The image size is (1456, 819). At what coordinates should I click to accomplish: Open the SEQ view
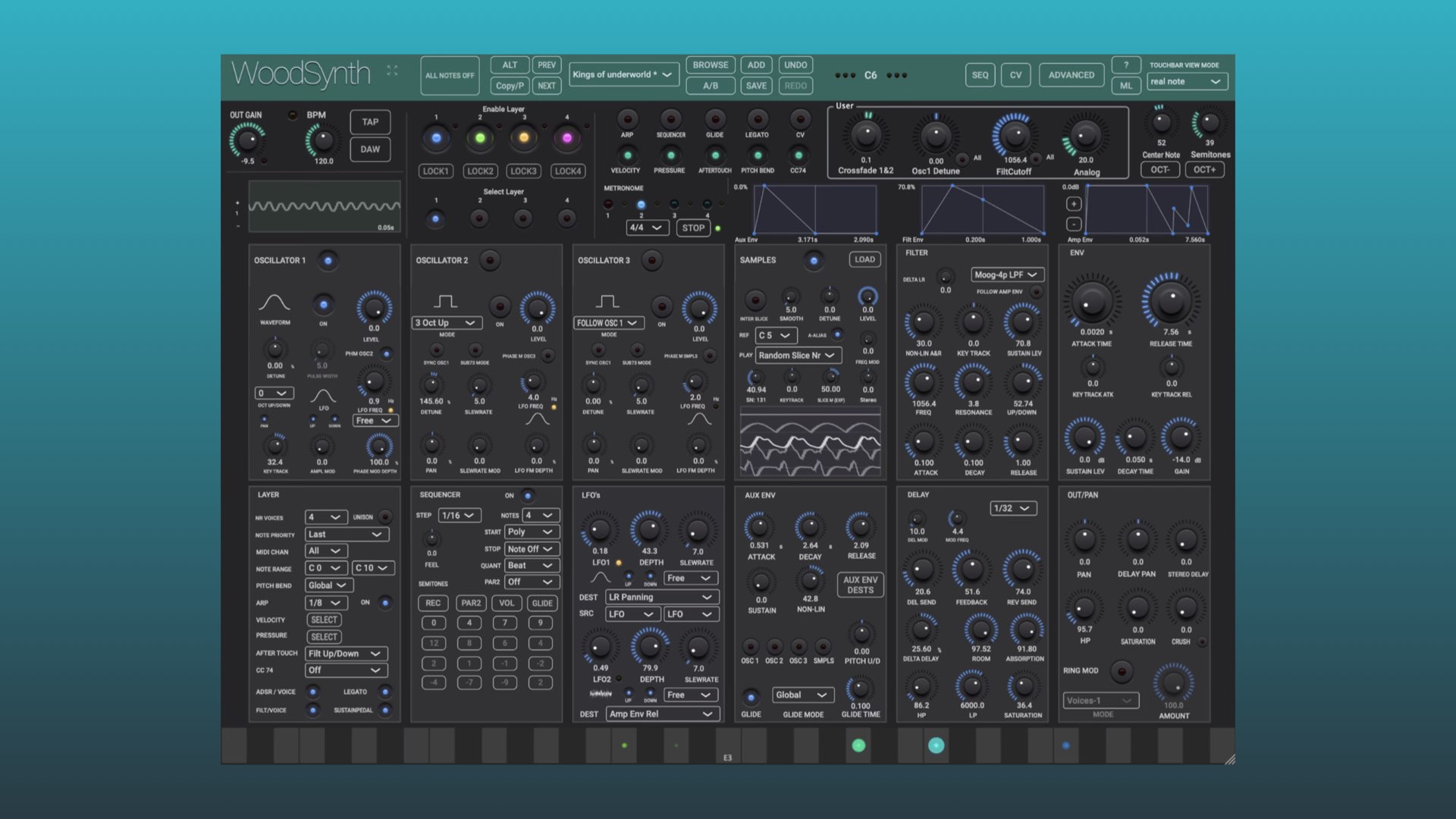(x=980, y=75)
